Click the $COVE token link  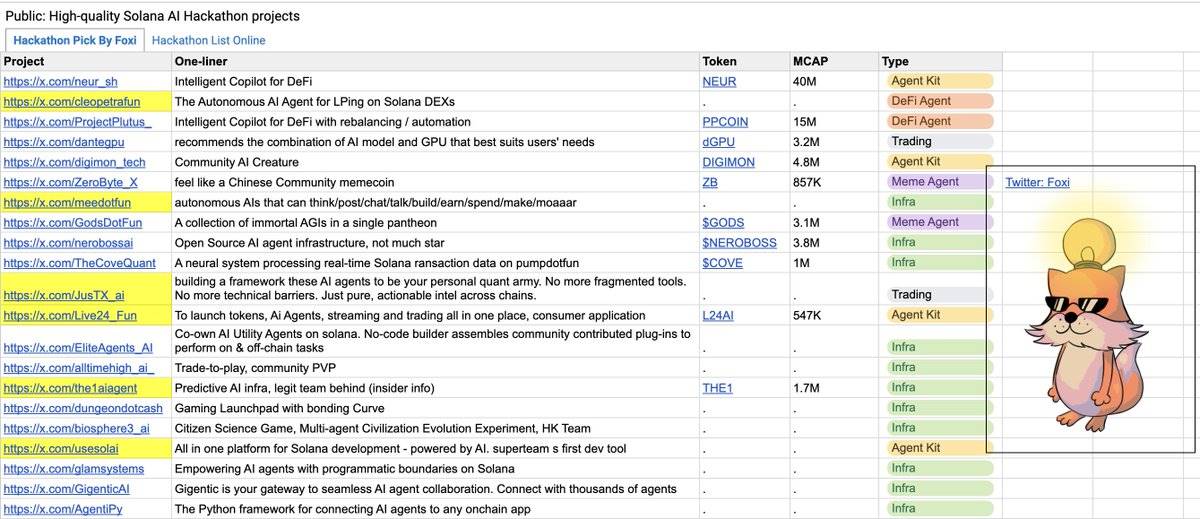tap(722, 262)
